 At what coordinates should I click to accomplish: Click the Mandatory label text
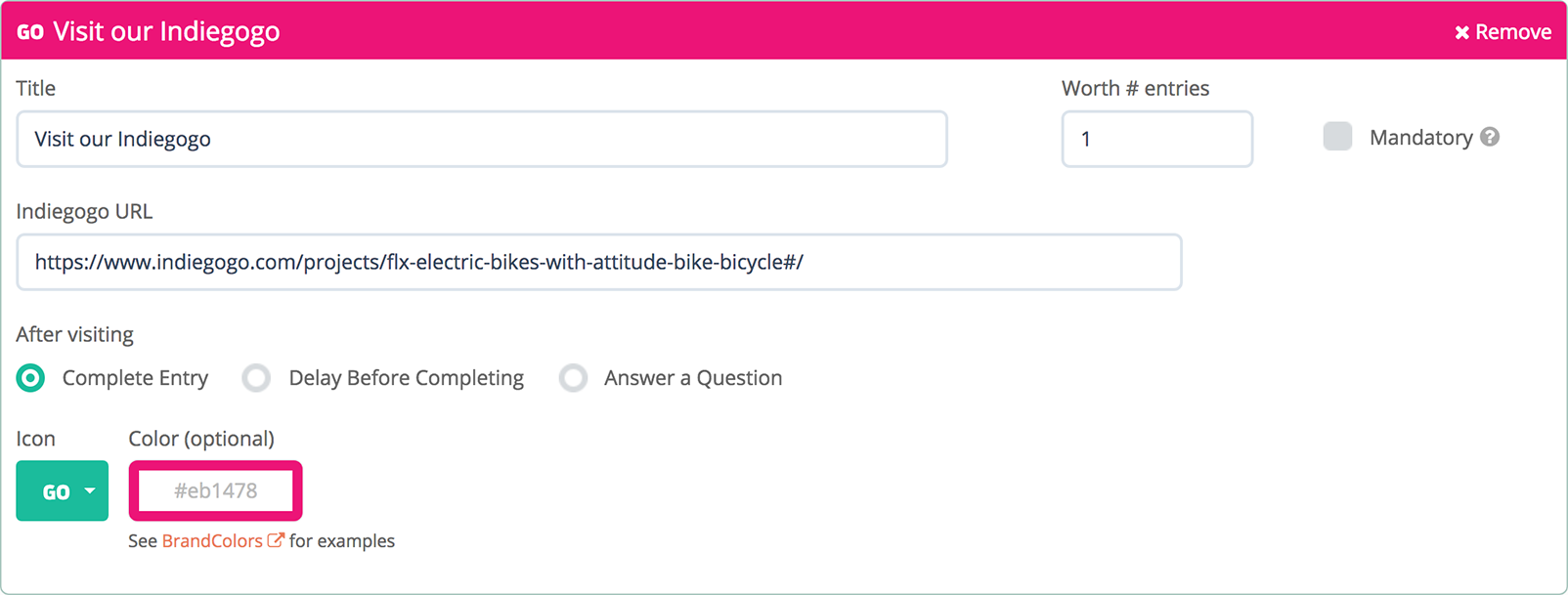pos(1420,138)
